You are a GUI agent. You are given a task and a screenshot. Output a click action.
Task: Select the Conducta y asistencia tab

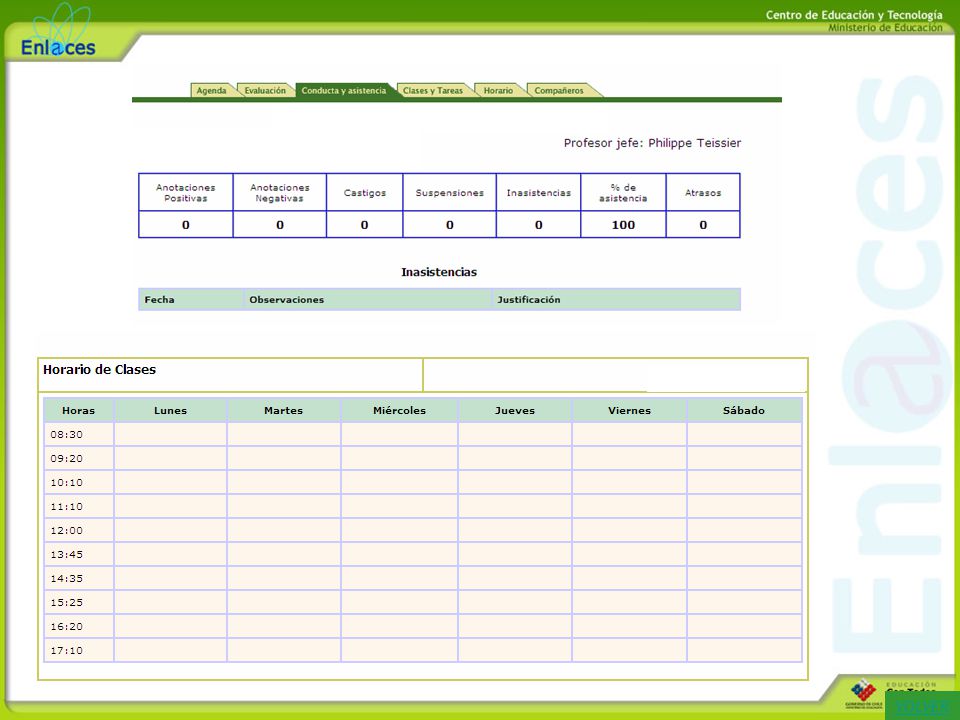(x=344, y=90)
